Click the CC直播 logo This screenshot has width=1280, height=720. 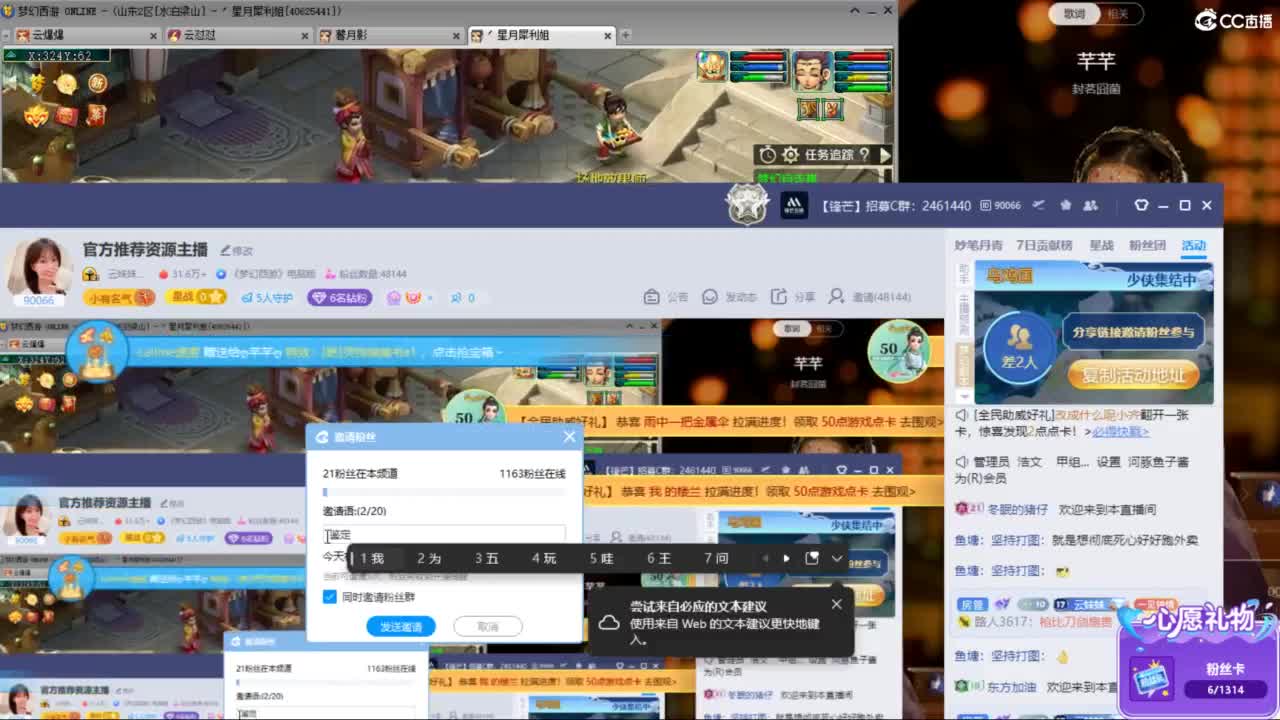pyautogui.click(x=1234, y=20)
